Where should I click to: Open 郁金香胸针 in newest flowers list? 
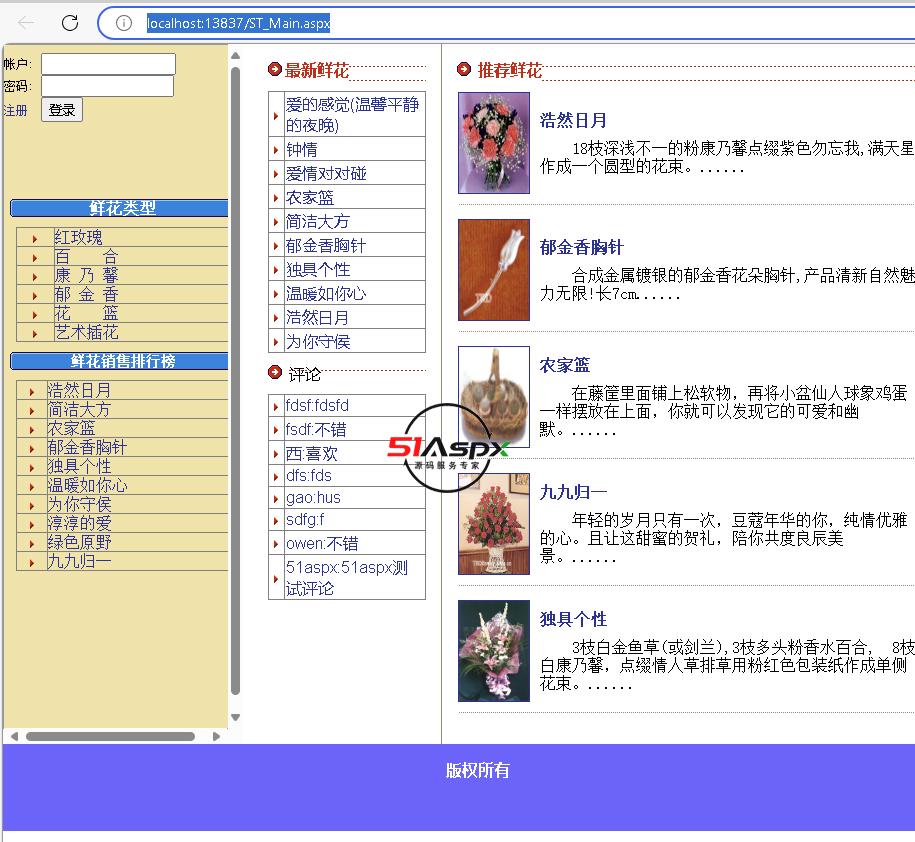[x=326, y=245]
